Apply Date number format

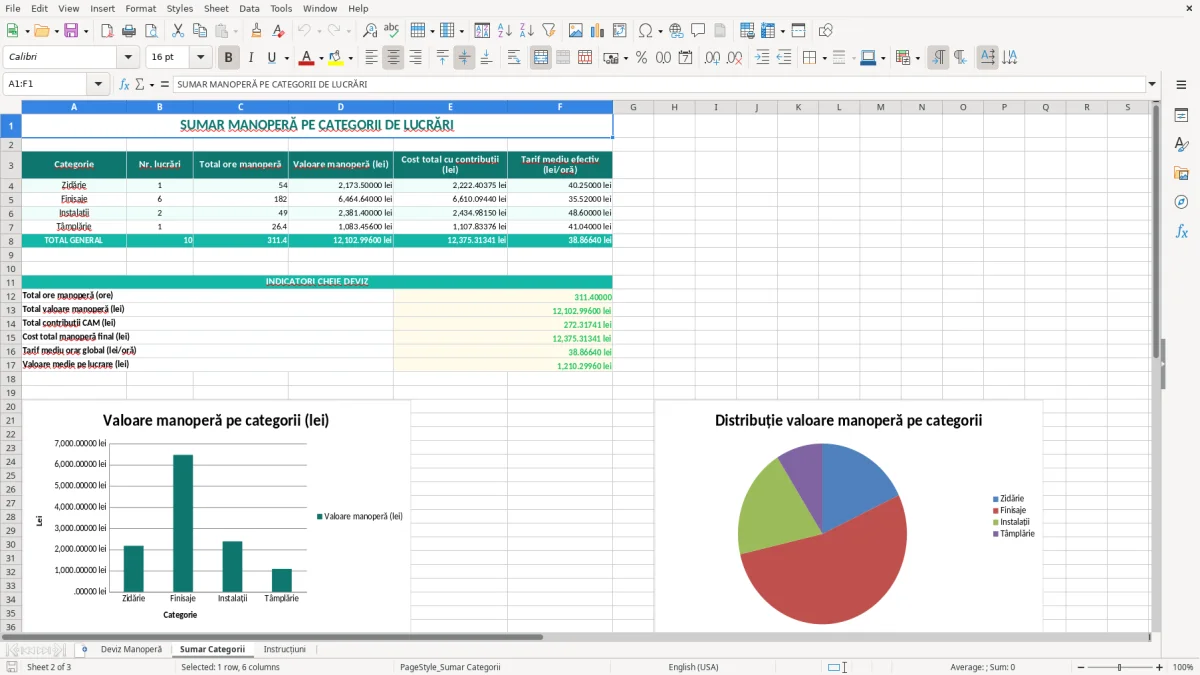686,58
